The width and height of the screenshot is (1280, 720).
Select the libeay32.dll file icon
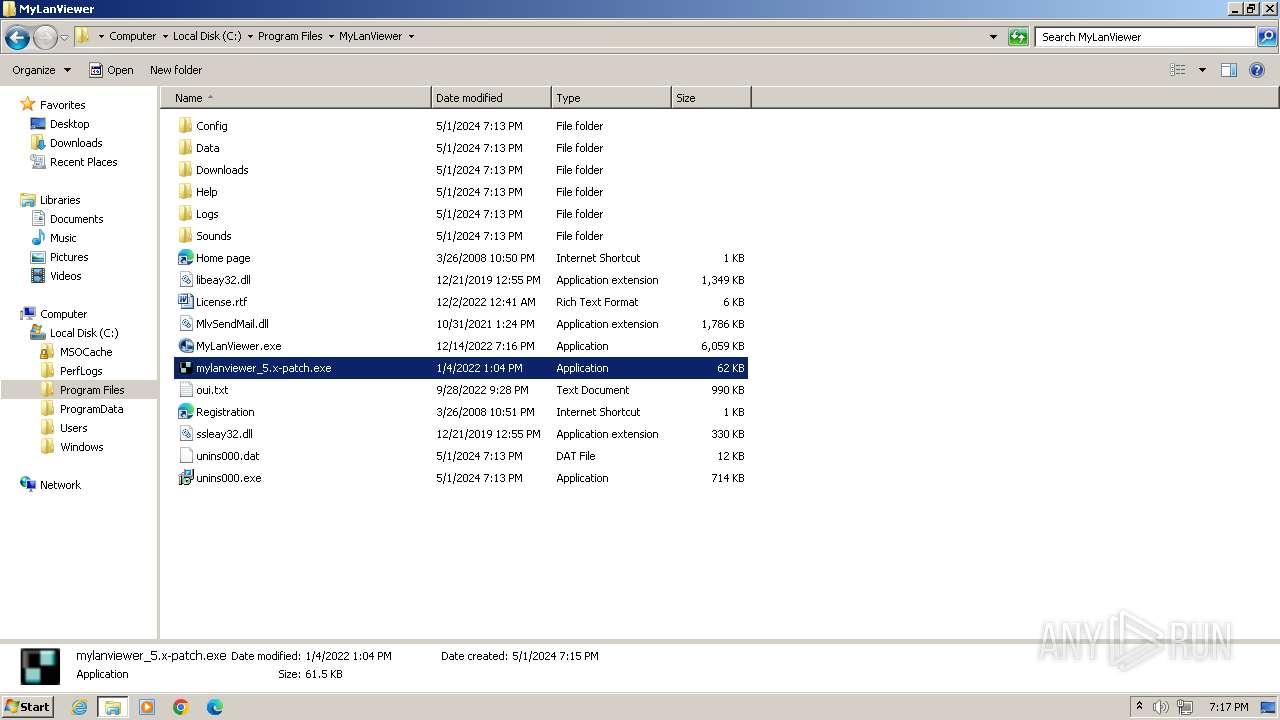[x=185, y=280]
